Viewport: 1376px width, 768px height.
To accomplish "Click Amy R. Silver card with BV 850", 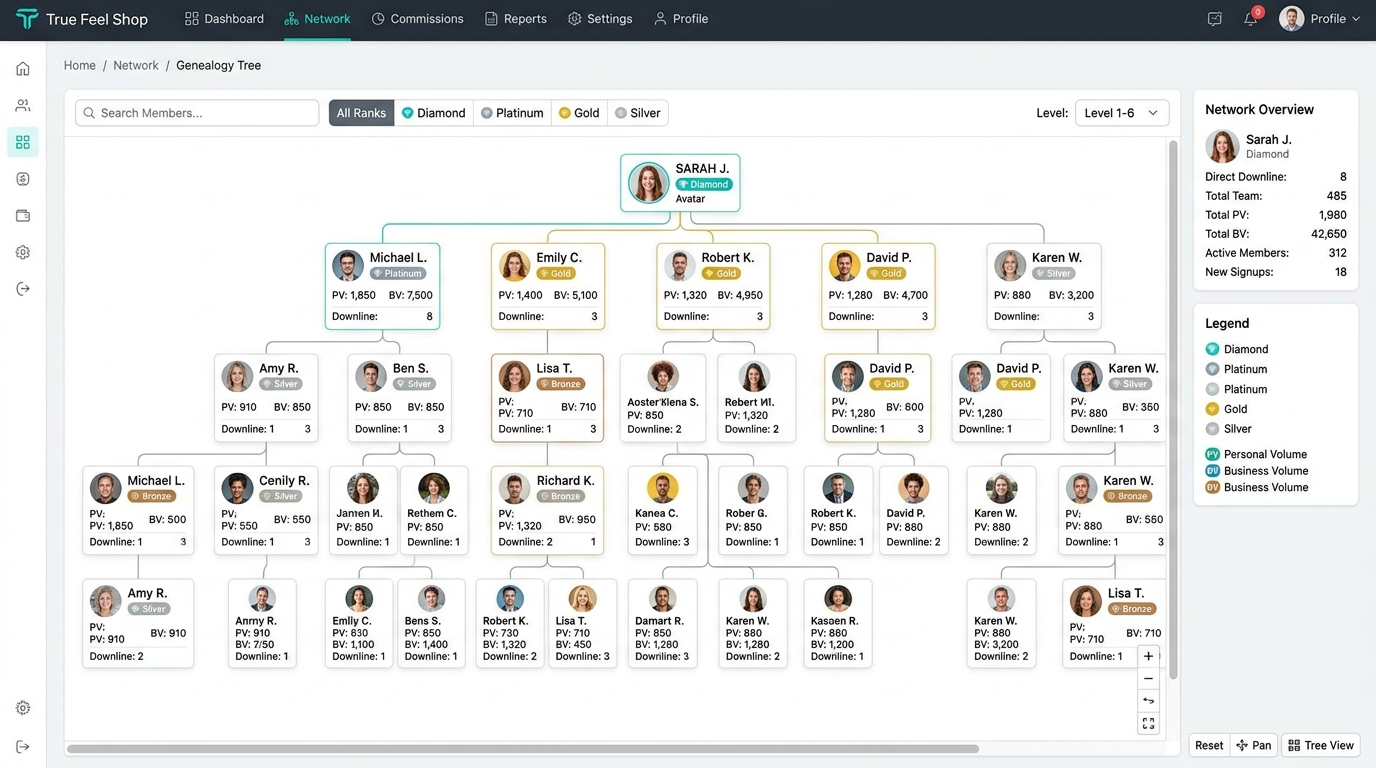I will [266, 397].
